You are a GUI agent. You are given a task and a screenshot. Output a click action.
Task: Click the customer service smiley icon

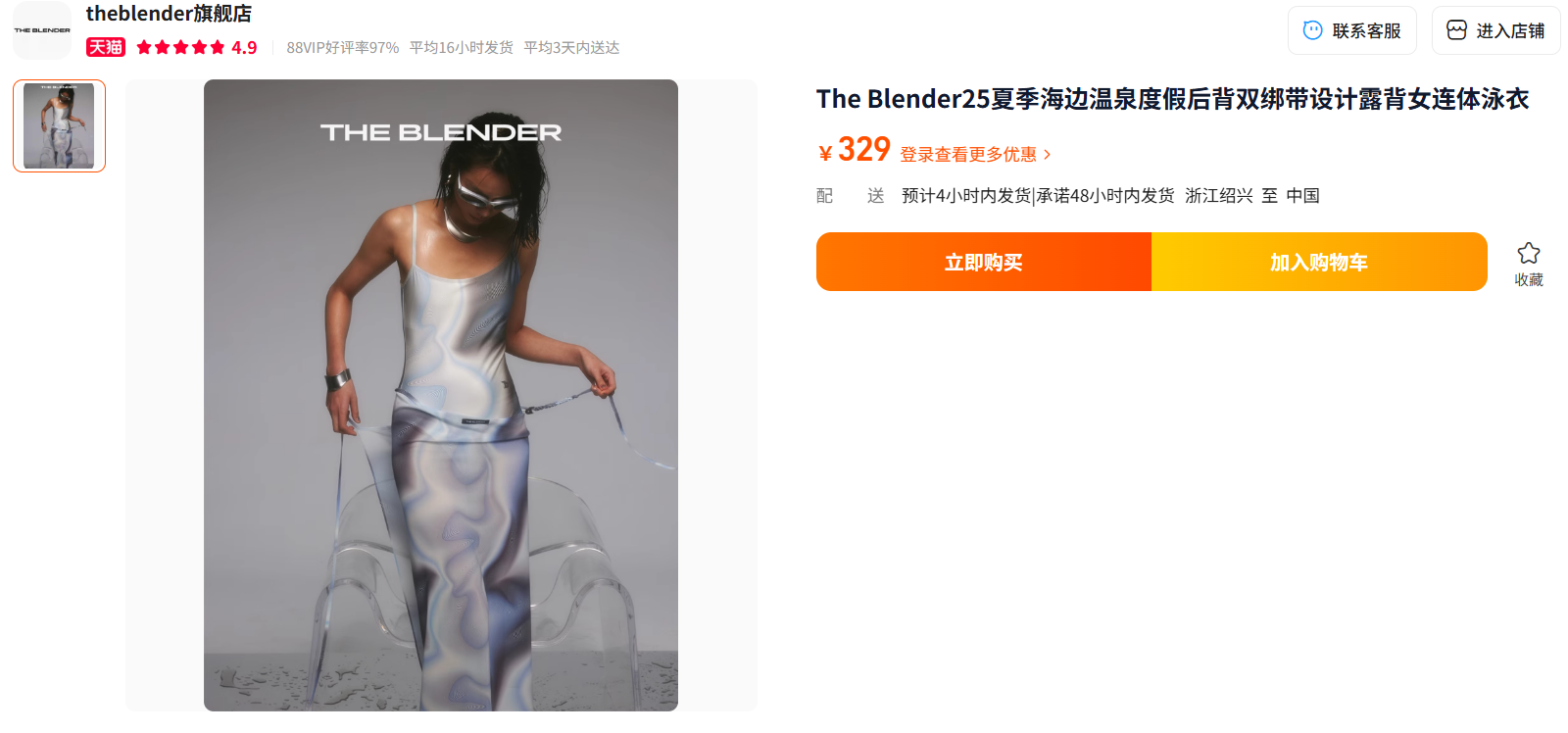coord(1312,30)
